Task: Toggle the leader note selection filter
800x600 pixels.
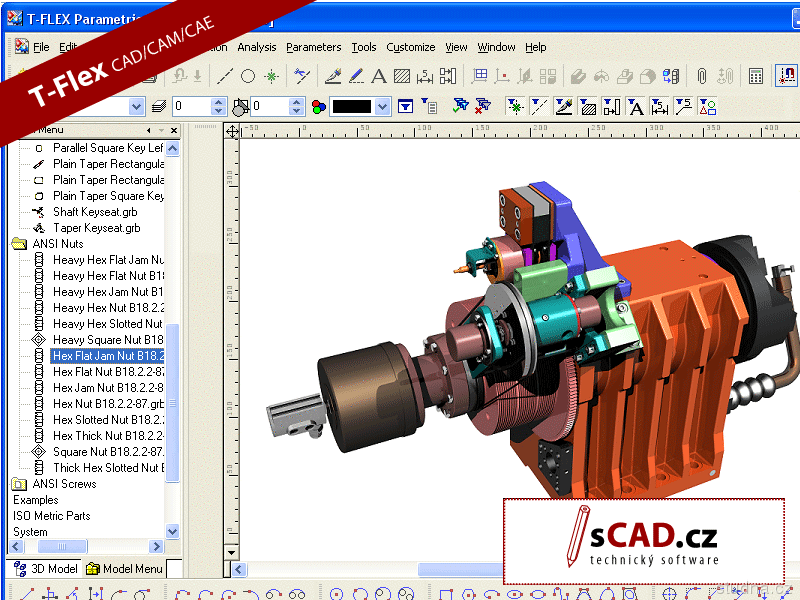Action: 683,106
